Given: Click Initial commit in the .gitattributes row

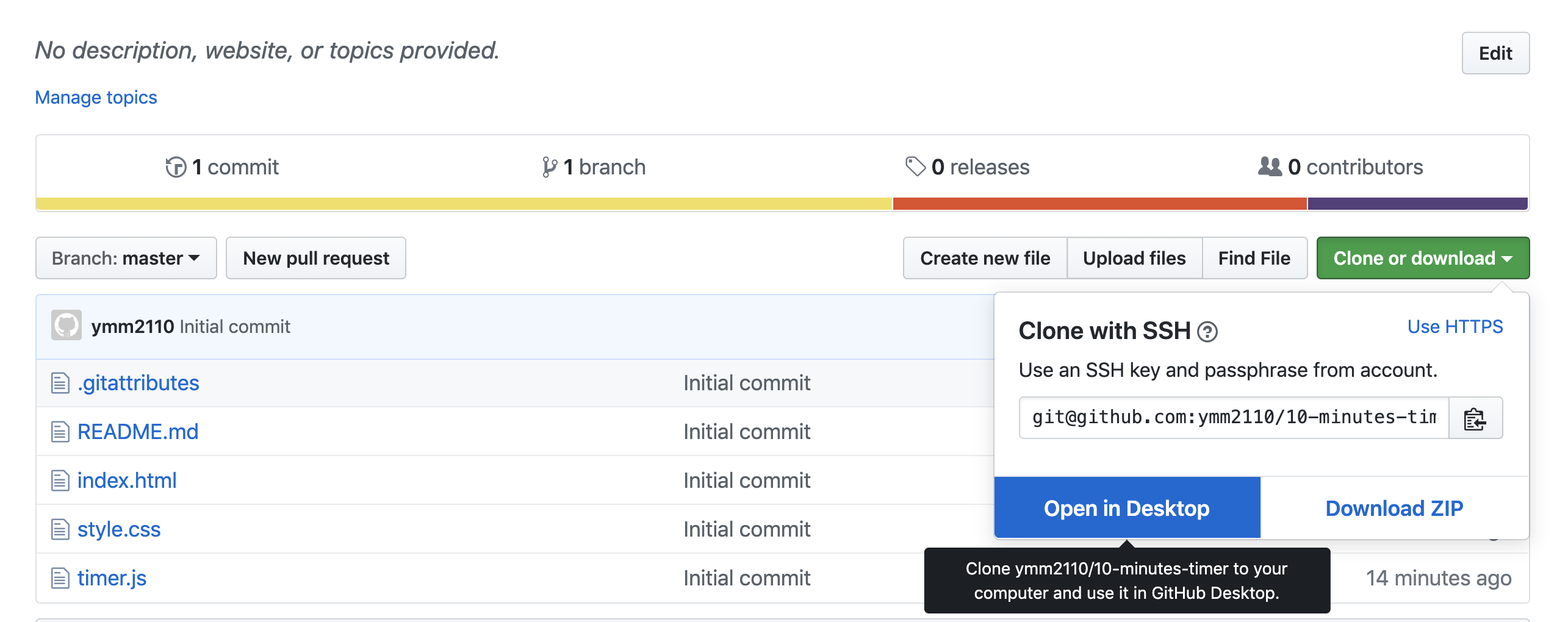Looking at the screenshot, I should (747, 383).
